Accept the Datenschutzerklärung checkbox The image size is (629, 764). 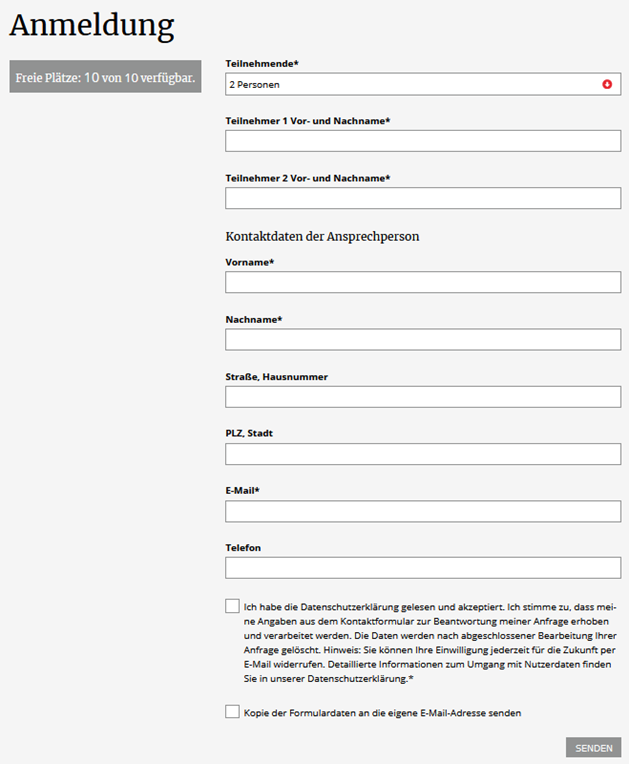[233, 606]
